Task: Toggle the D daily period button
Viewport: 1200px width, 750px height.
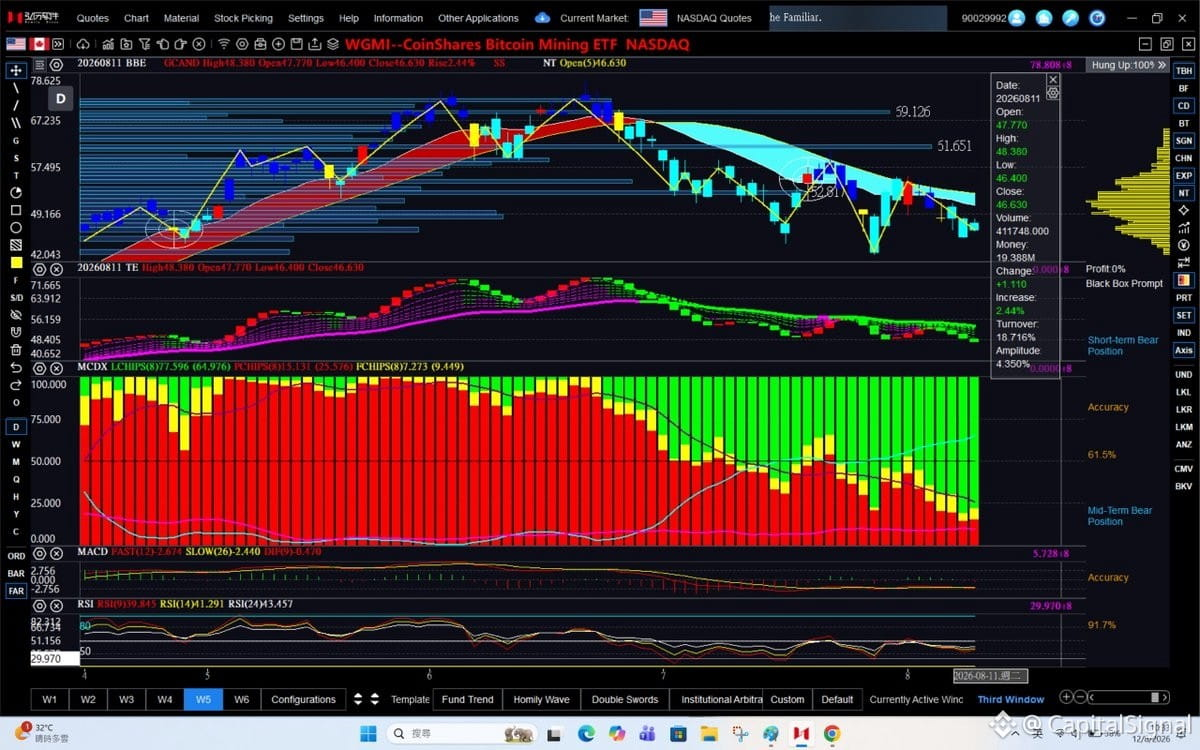Action: (x=16, y=427)
